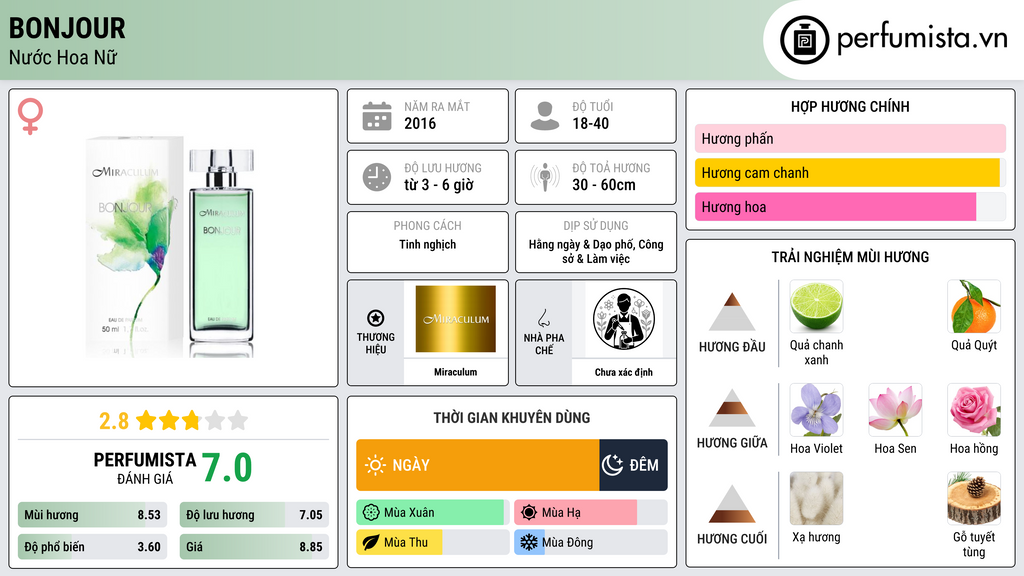Image resolution: width=1024 pixels, height=576 pixels.
Task: Click the Độ lưu hương 7.05 score bar
Action: pyautogui.click(x=254, y=515)
